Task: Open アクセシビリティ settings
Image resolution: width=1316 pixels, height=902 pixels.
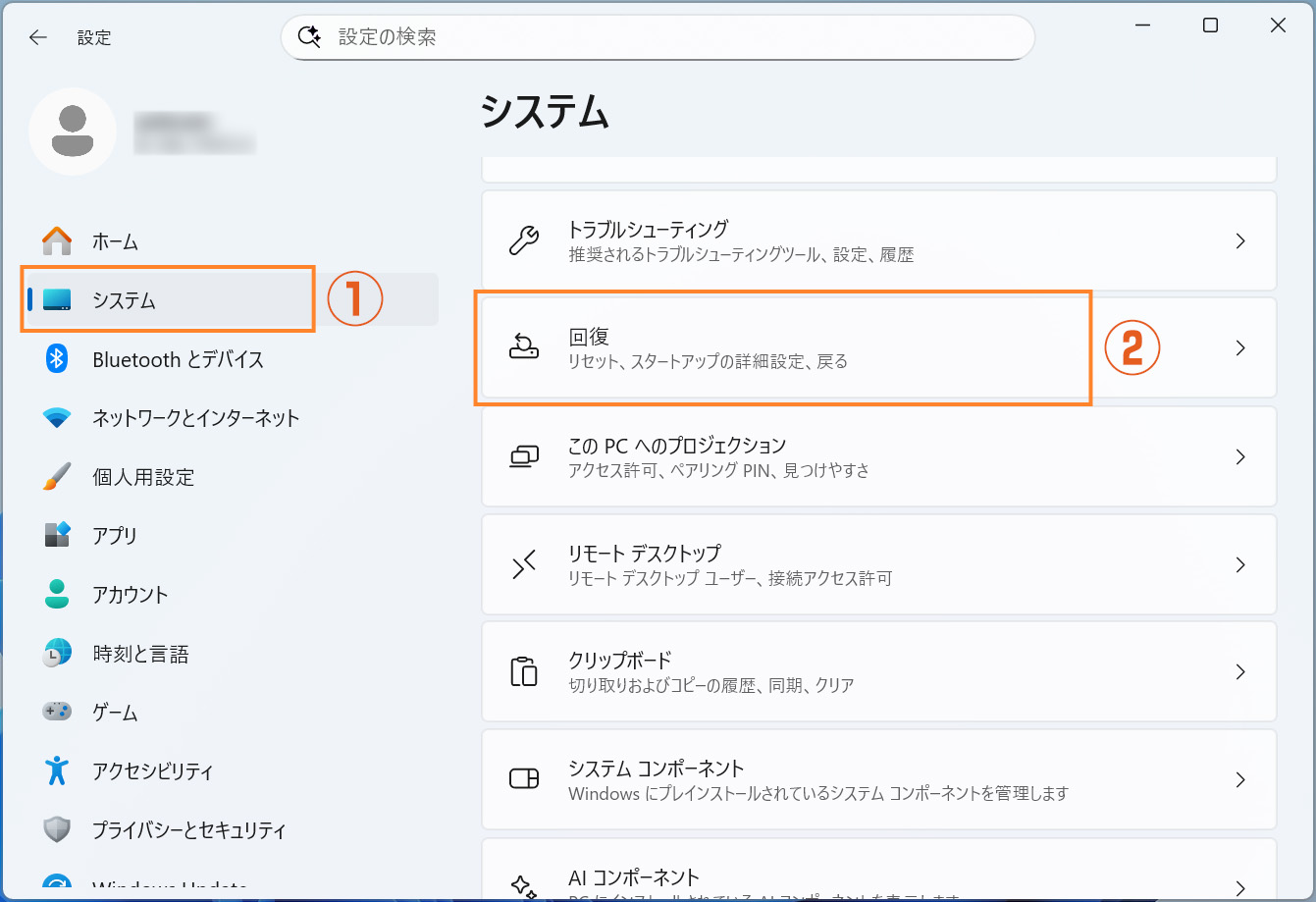Action: pyautogui.click(x=232, y=771)
